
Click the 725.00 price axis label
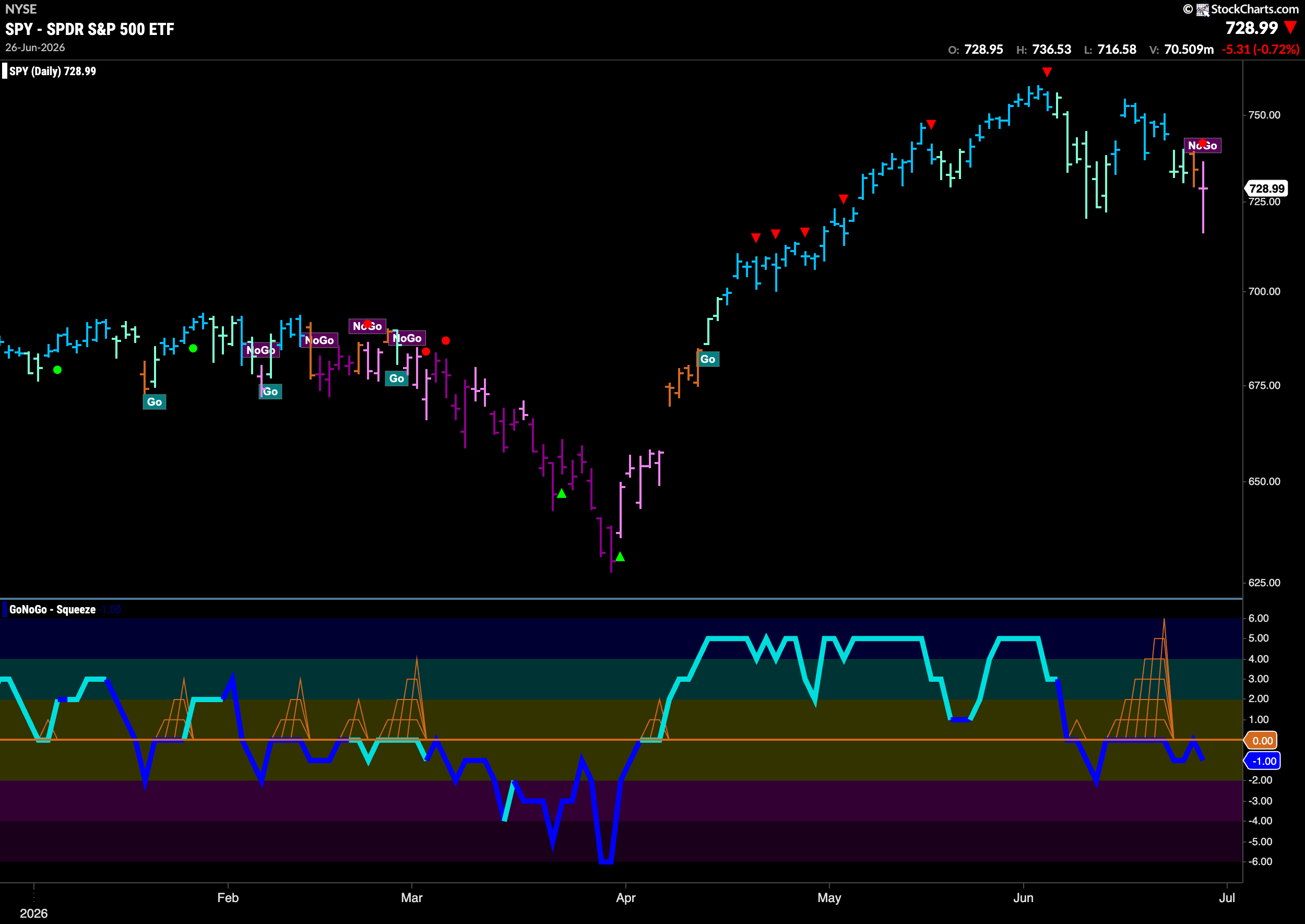pos(1264,202)
